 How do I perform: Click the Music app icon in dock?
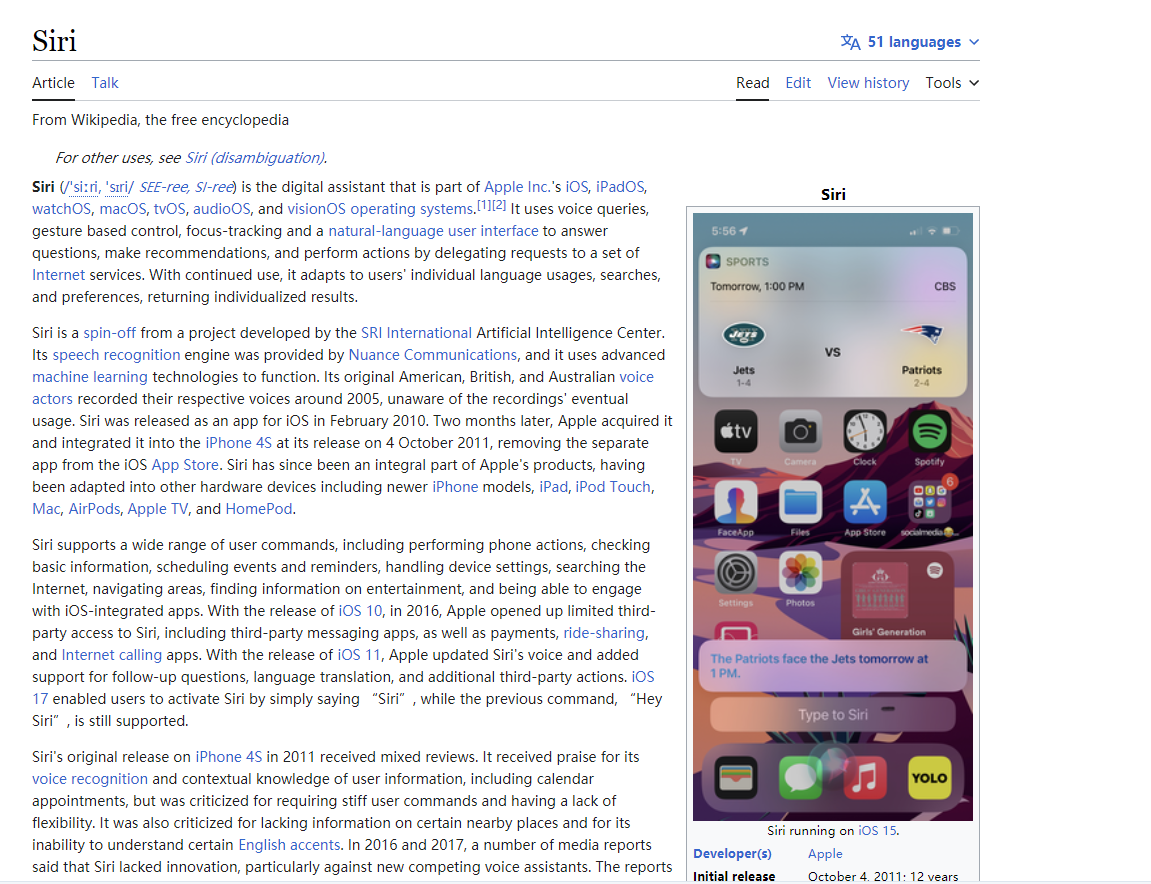tap(865, 777)
